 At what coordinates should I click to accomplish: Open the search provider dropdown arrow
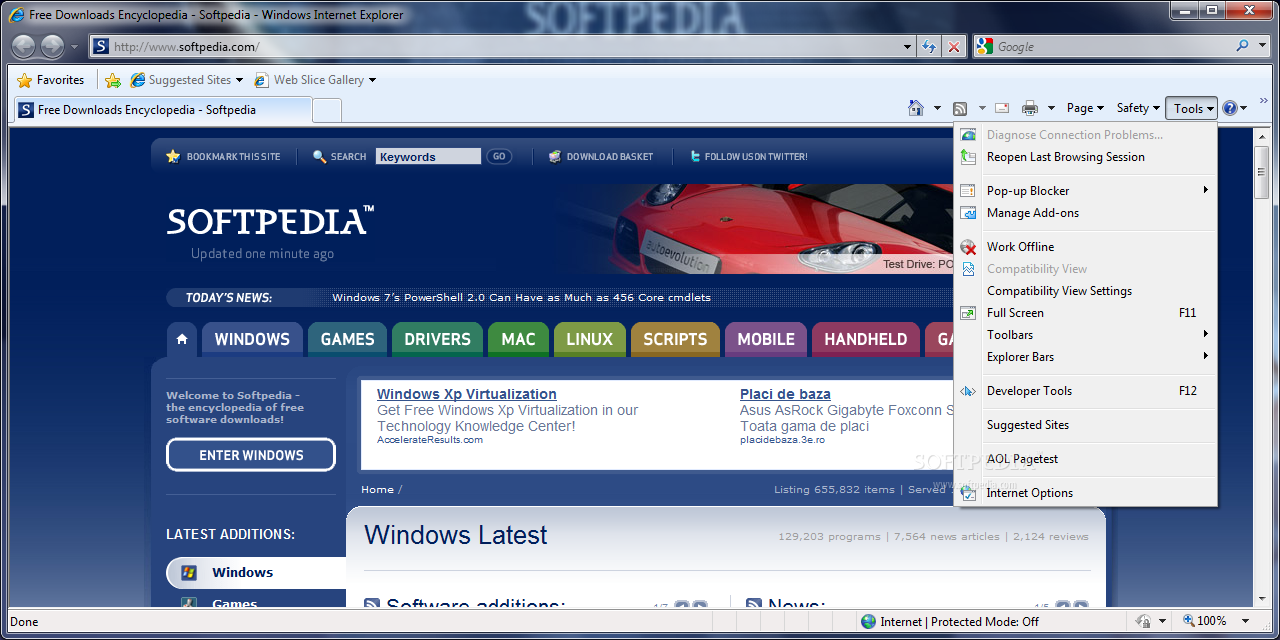(1260, 46)
